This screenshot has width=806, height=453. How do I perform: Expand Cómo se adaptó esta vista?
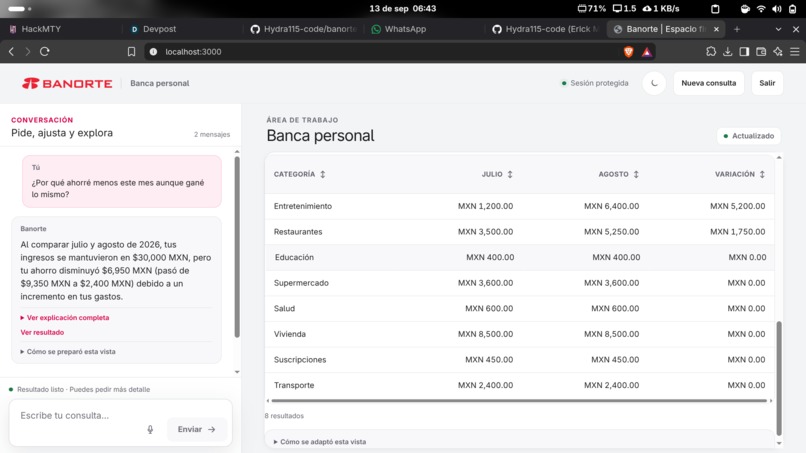pyautogui.click(x=320, y=442)
